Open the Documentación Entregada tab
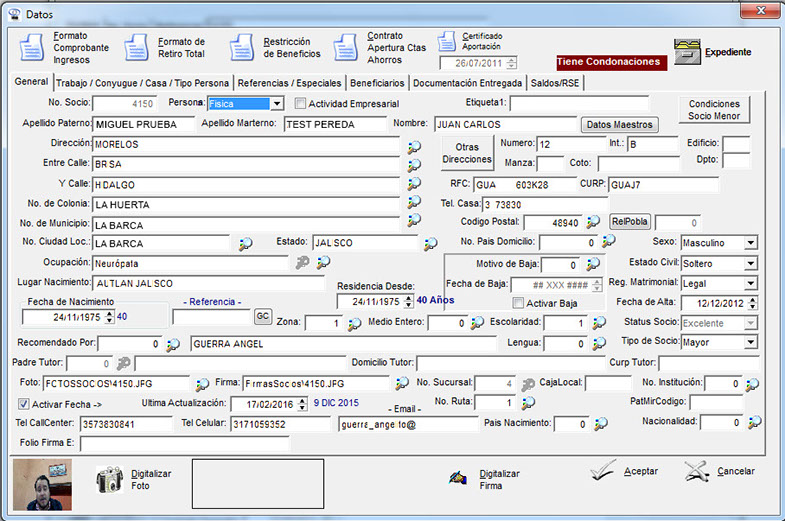This screenshot has height=521, width=785. [467, 83]
